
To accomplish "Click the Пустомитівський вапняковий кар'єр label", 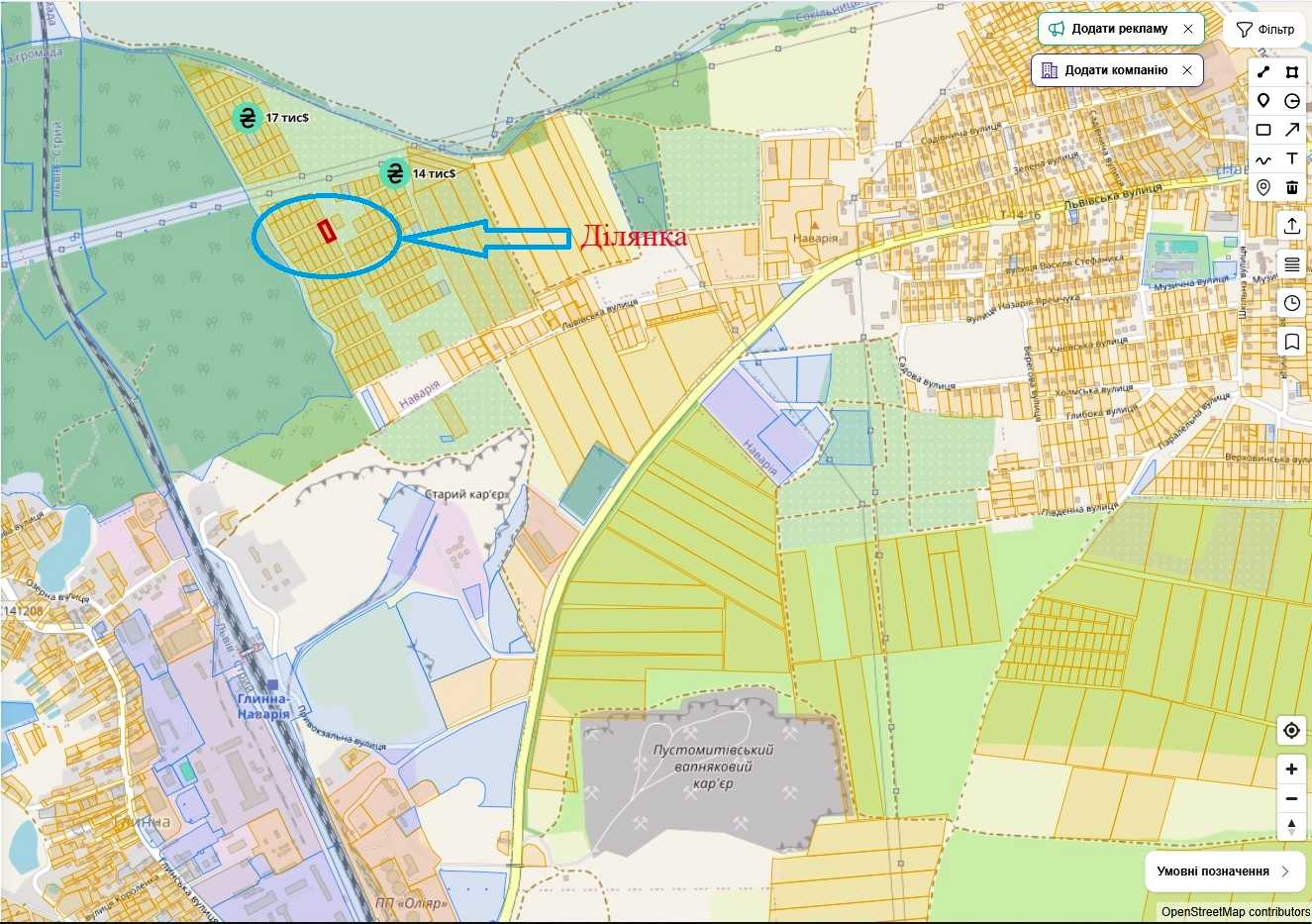I will coord(714,767).
